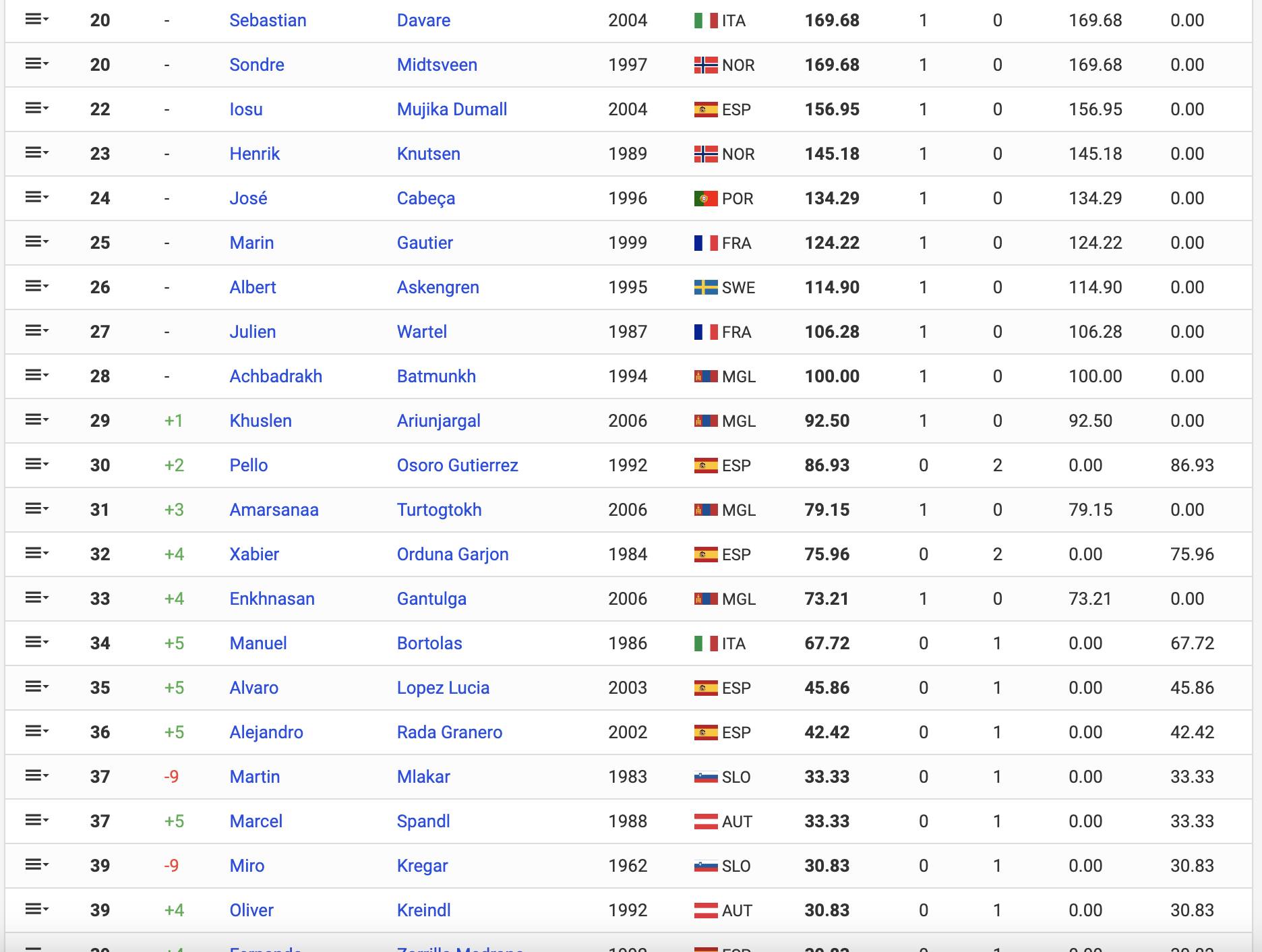Click the Slovenia flag in Martin Mlakar's row
1262x952 pixels.
(705, 777)
